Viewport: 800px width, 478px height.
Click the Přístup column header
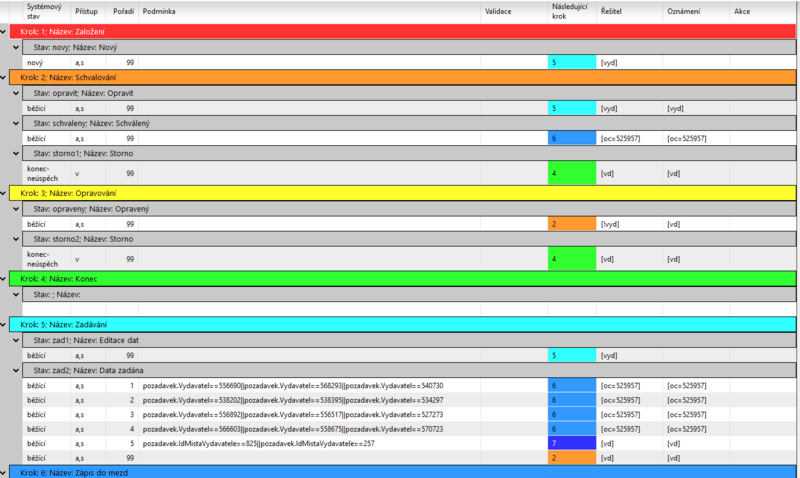tap(88, 11)
